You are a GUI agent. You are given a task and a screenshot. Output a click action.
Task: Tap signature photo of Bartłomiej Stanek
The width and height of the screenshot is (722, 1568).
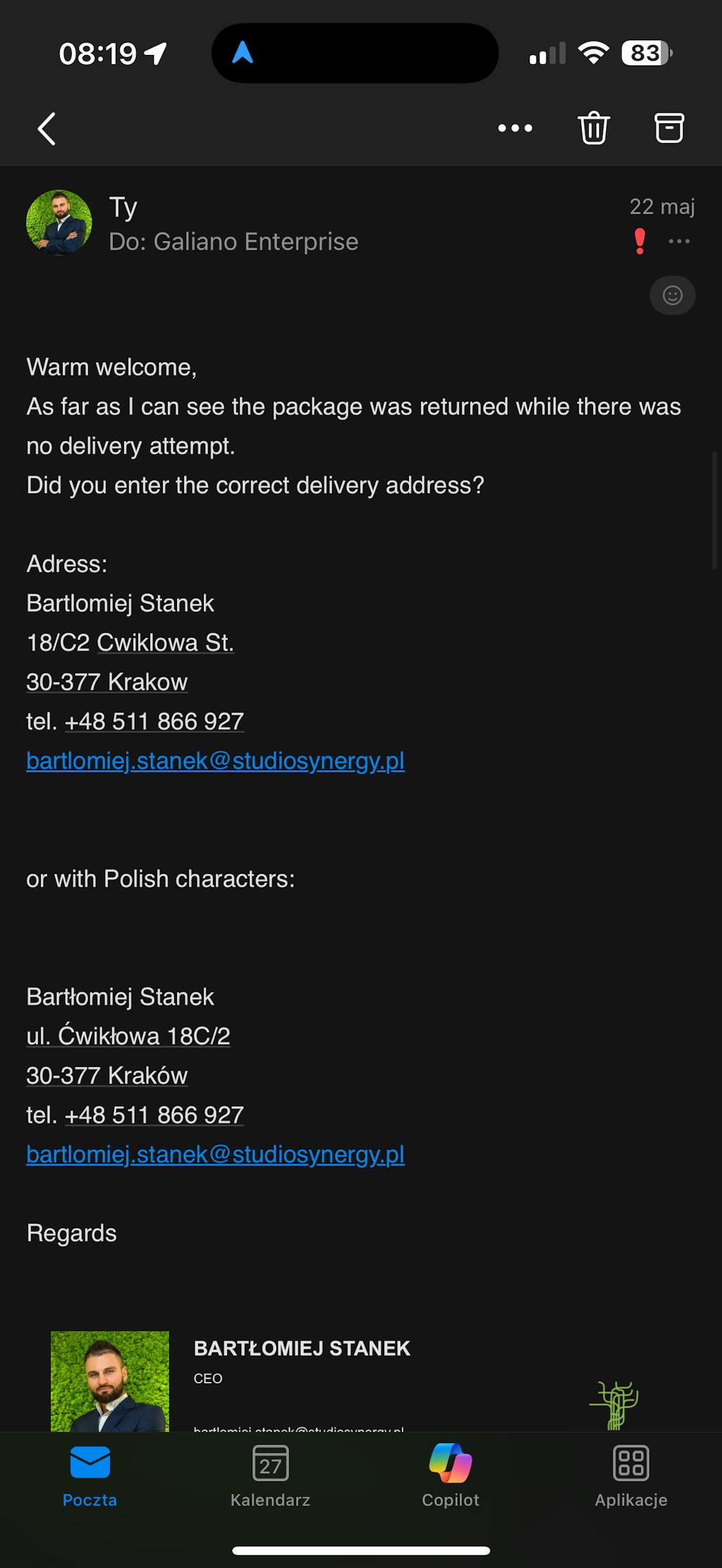(110, 1381)
